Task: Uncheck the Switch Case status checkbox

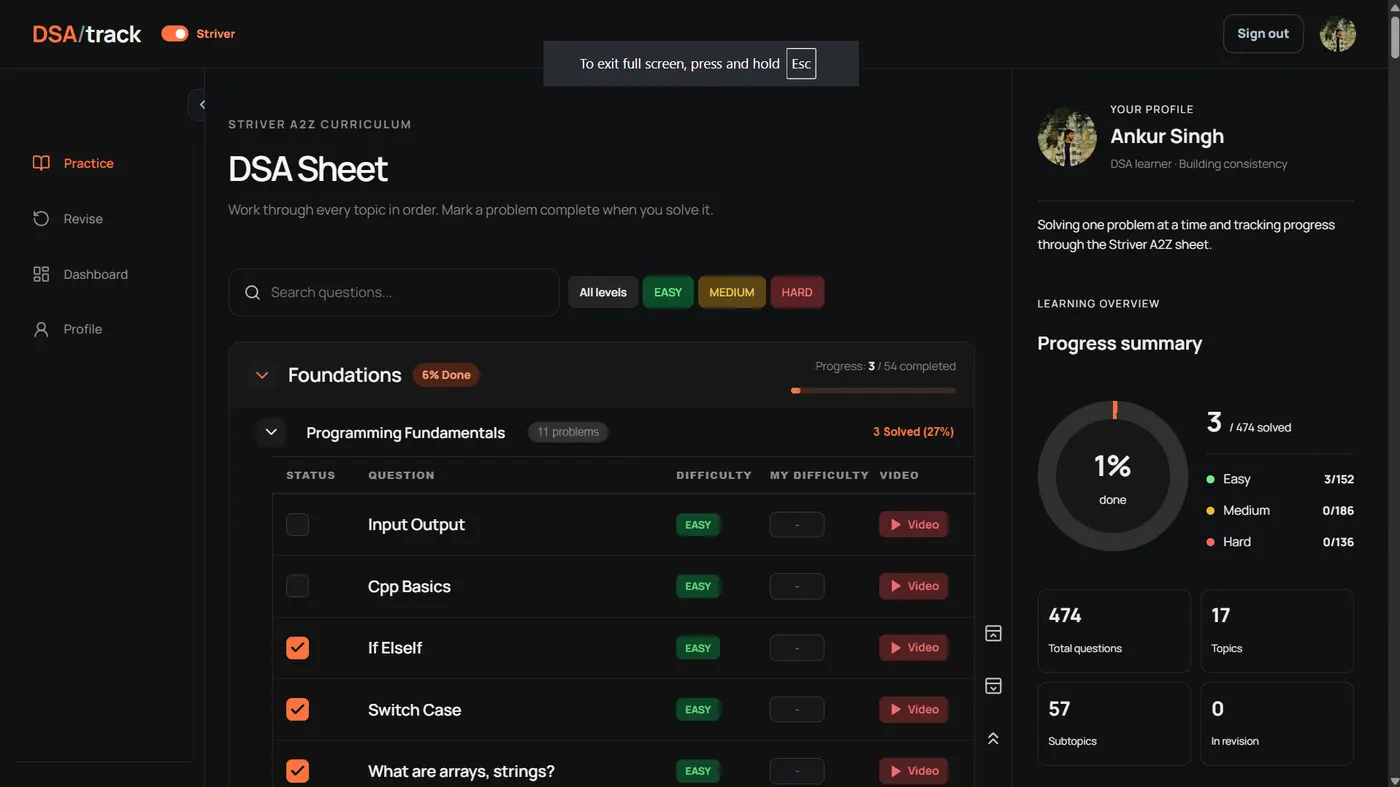Action: [298, 710]
